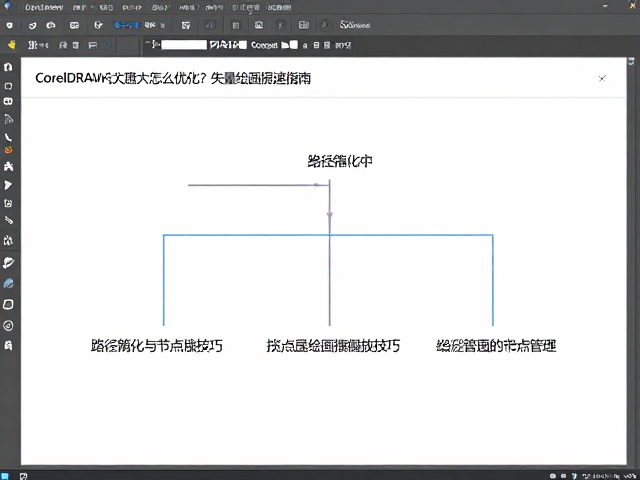Viewport: 640px width, 480px height.
Task: Click the top node label of the diagram
Action: (340, 161)
